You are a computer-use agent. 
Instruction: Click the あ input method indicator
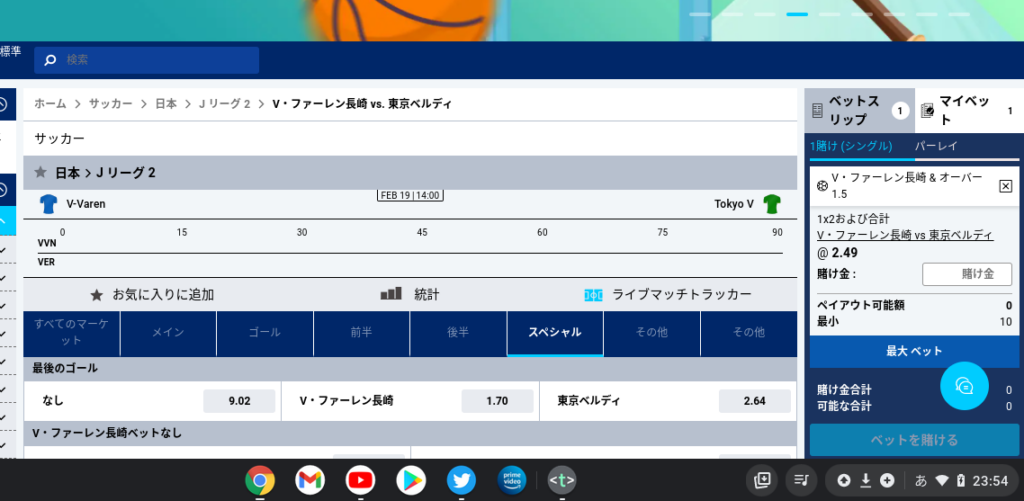[921, 481]
